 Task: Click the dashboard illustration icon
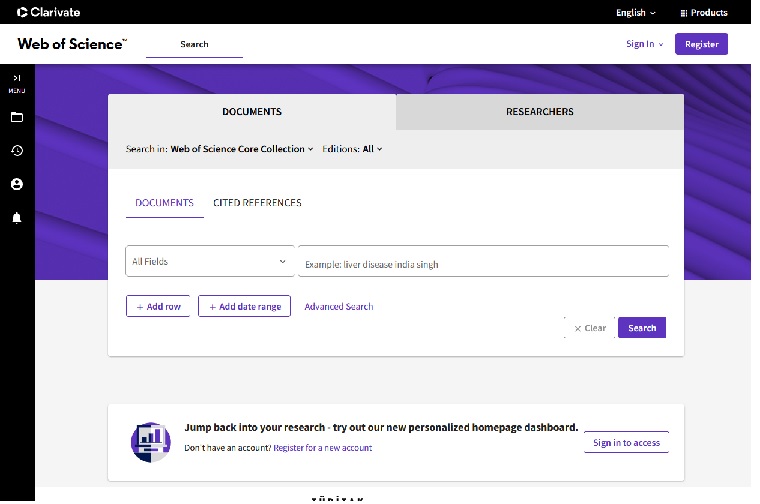151,441
